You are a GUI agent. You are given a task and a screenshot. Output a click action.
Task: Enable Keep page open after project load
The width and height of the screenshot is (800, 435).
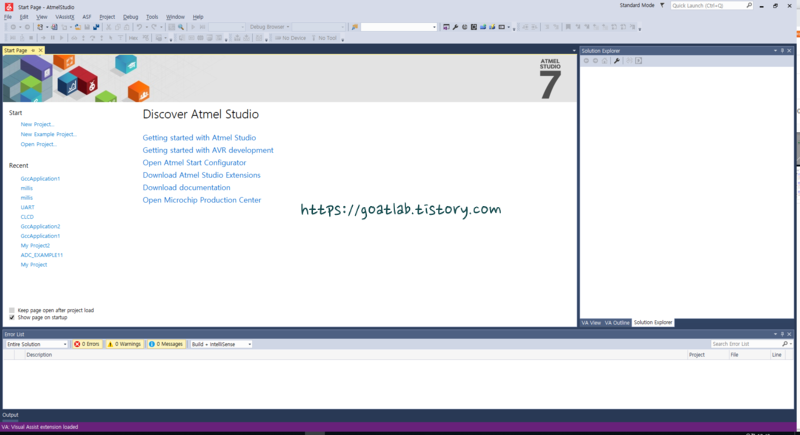(x=12, y=310)
